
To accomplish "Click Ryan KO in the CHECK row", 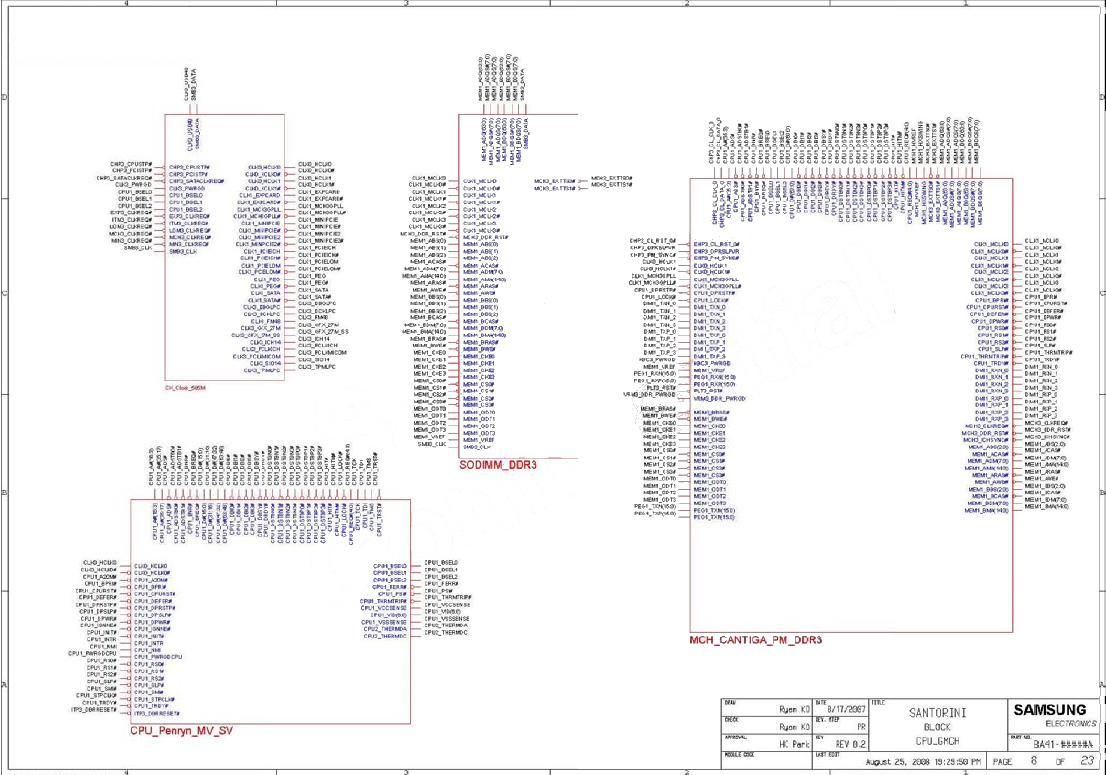I will coord(794,726).
